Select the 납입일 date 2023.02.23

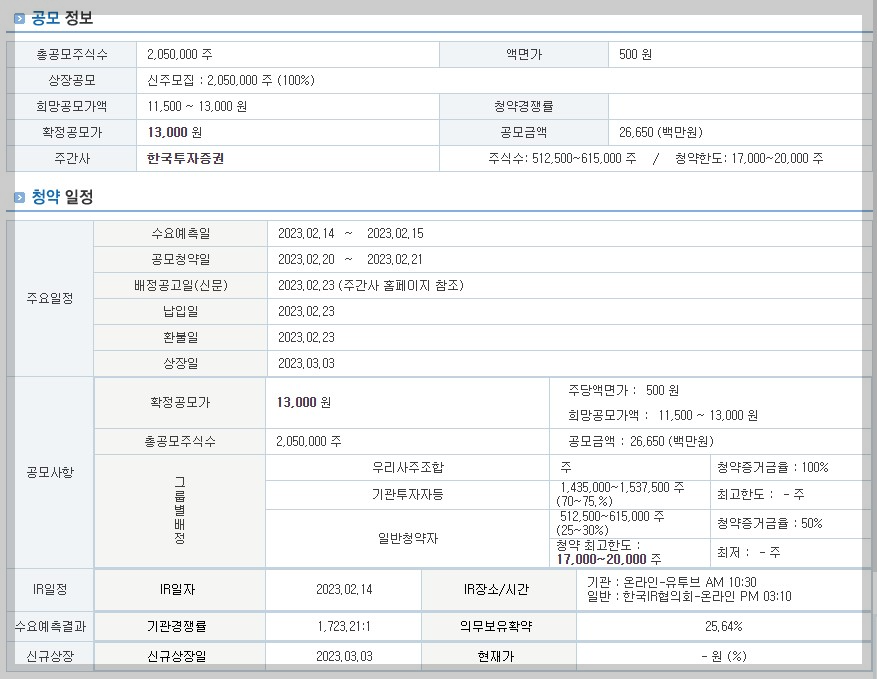coord(306,312)
